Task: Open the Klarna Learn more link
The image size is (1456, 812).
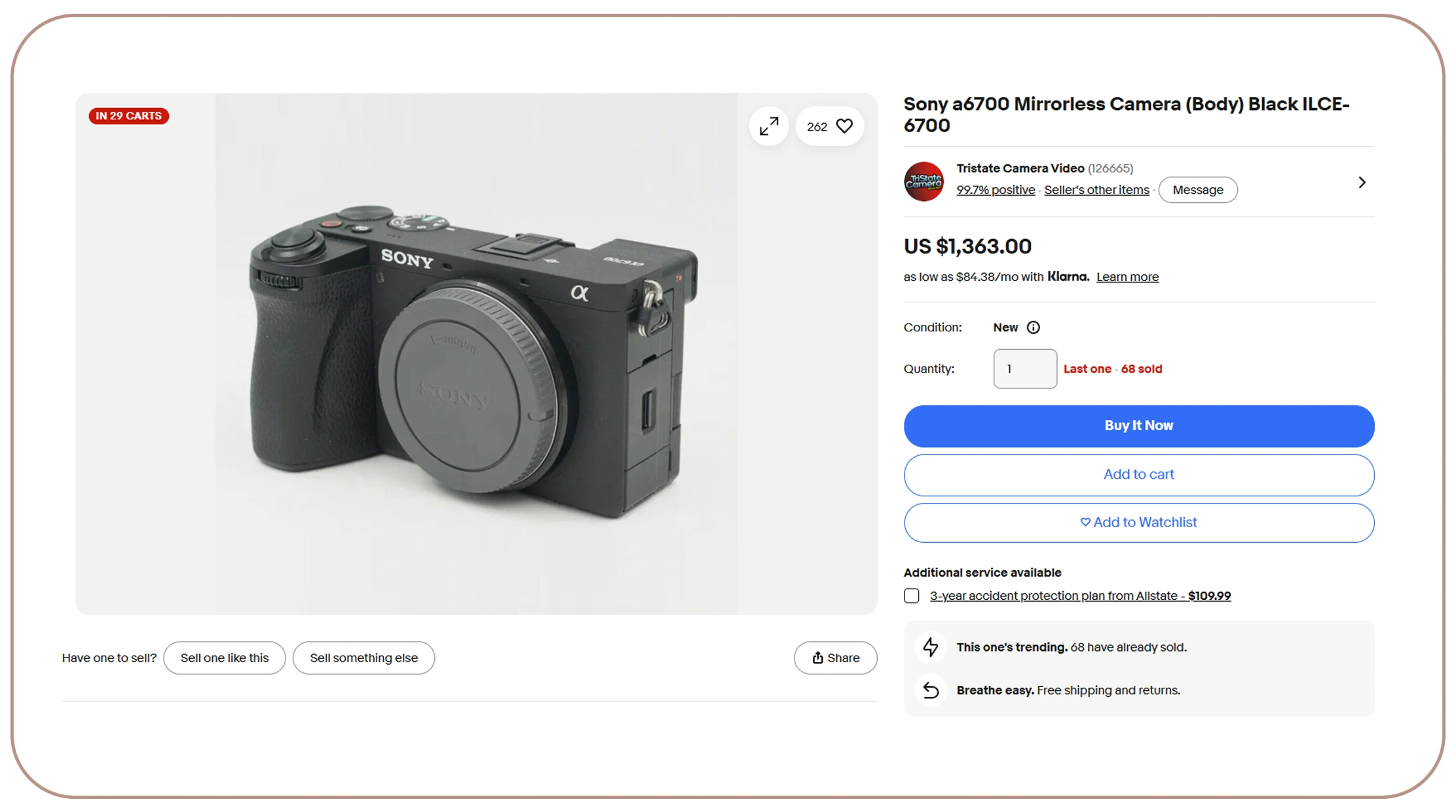Action: point(1127,277)
